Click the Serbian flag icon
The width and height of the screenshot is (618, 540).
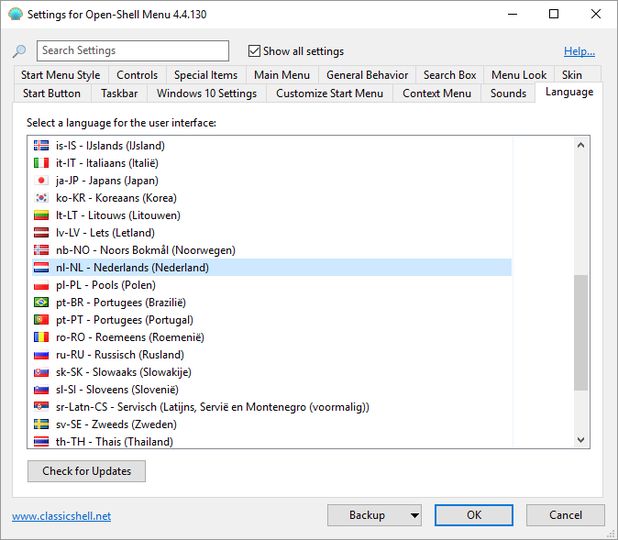(x=41, y=407)
